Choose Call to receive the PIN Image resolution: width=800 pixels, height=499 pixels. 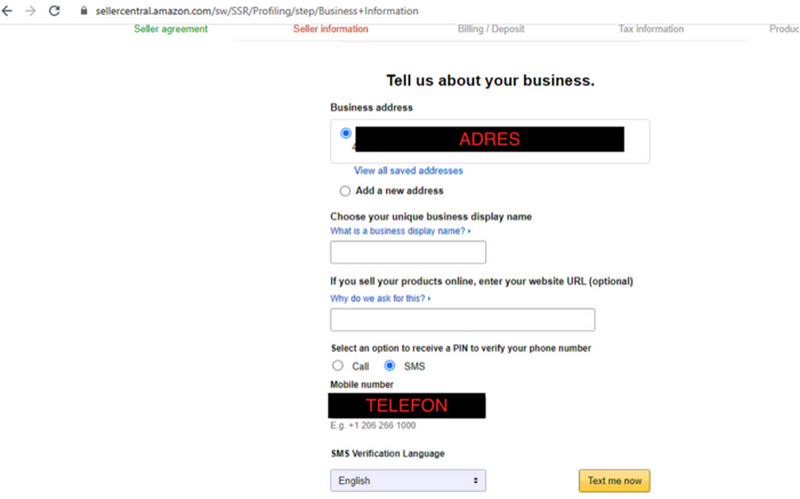(x=338, y=366)
